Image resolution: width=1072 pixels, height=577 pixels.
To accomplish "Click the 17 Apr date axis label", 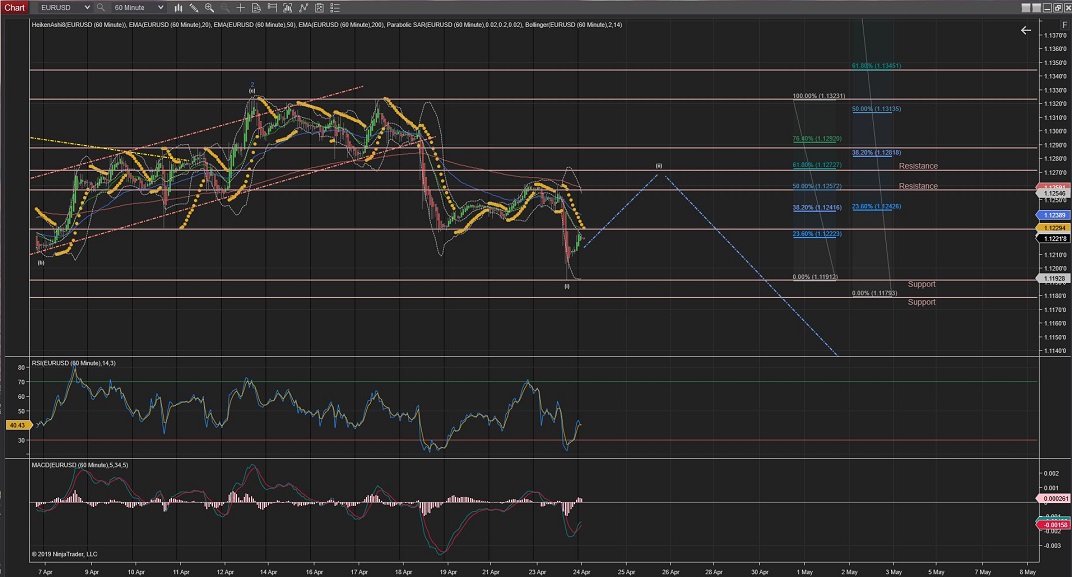I will coord(360,572).
